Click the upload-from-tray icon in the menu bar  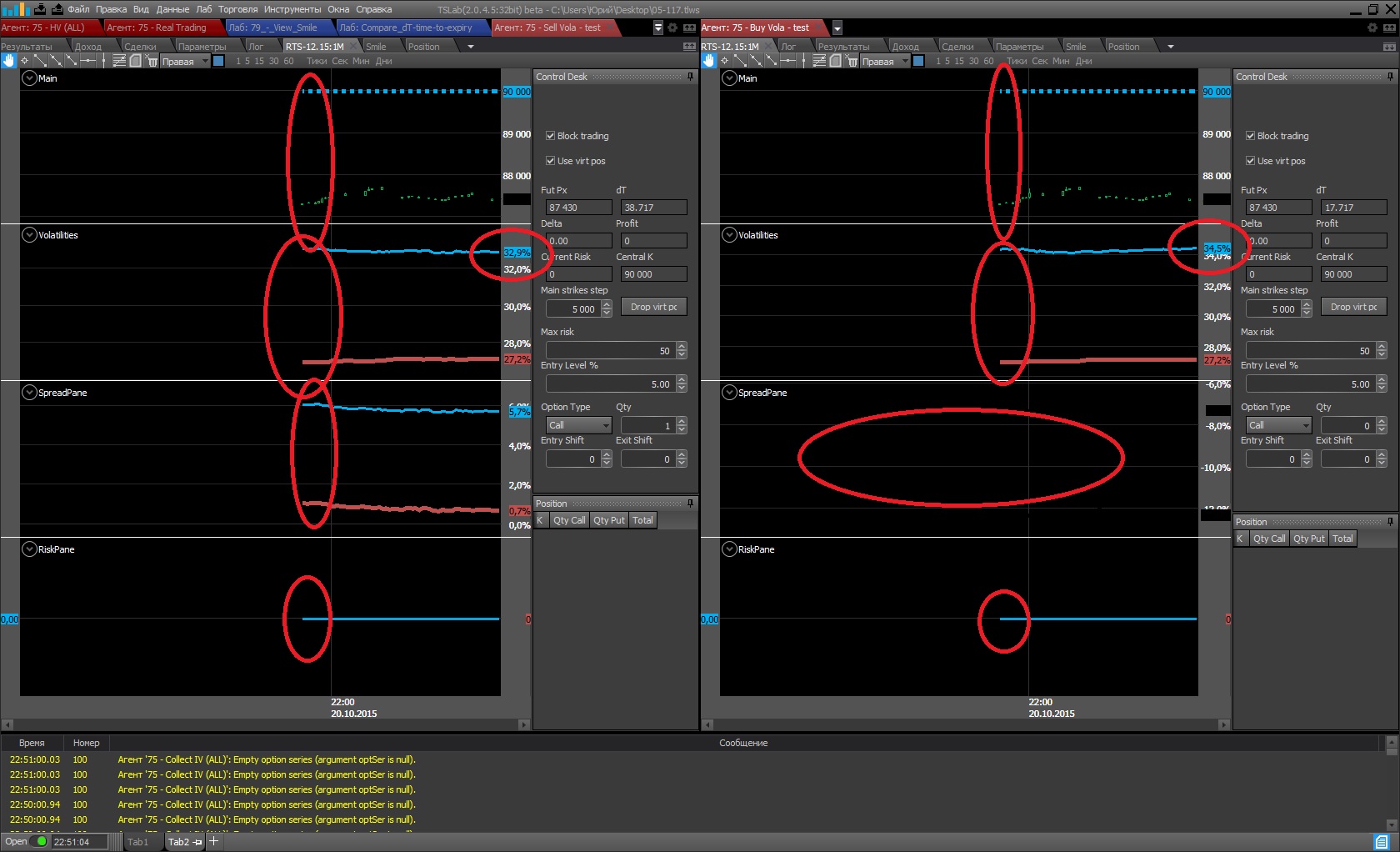click(x=57, y=9)
